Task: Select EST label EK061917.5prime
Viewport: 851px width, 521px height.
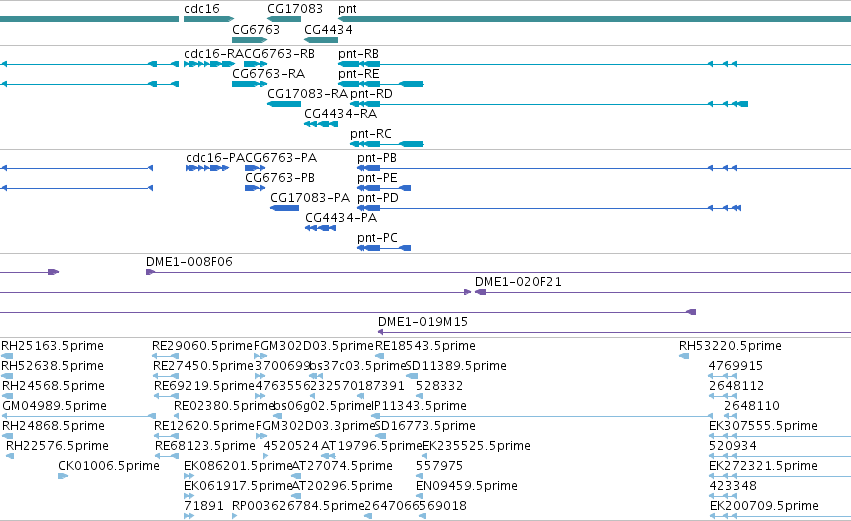Action: click(238, 486)
